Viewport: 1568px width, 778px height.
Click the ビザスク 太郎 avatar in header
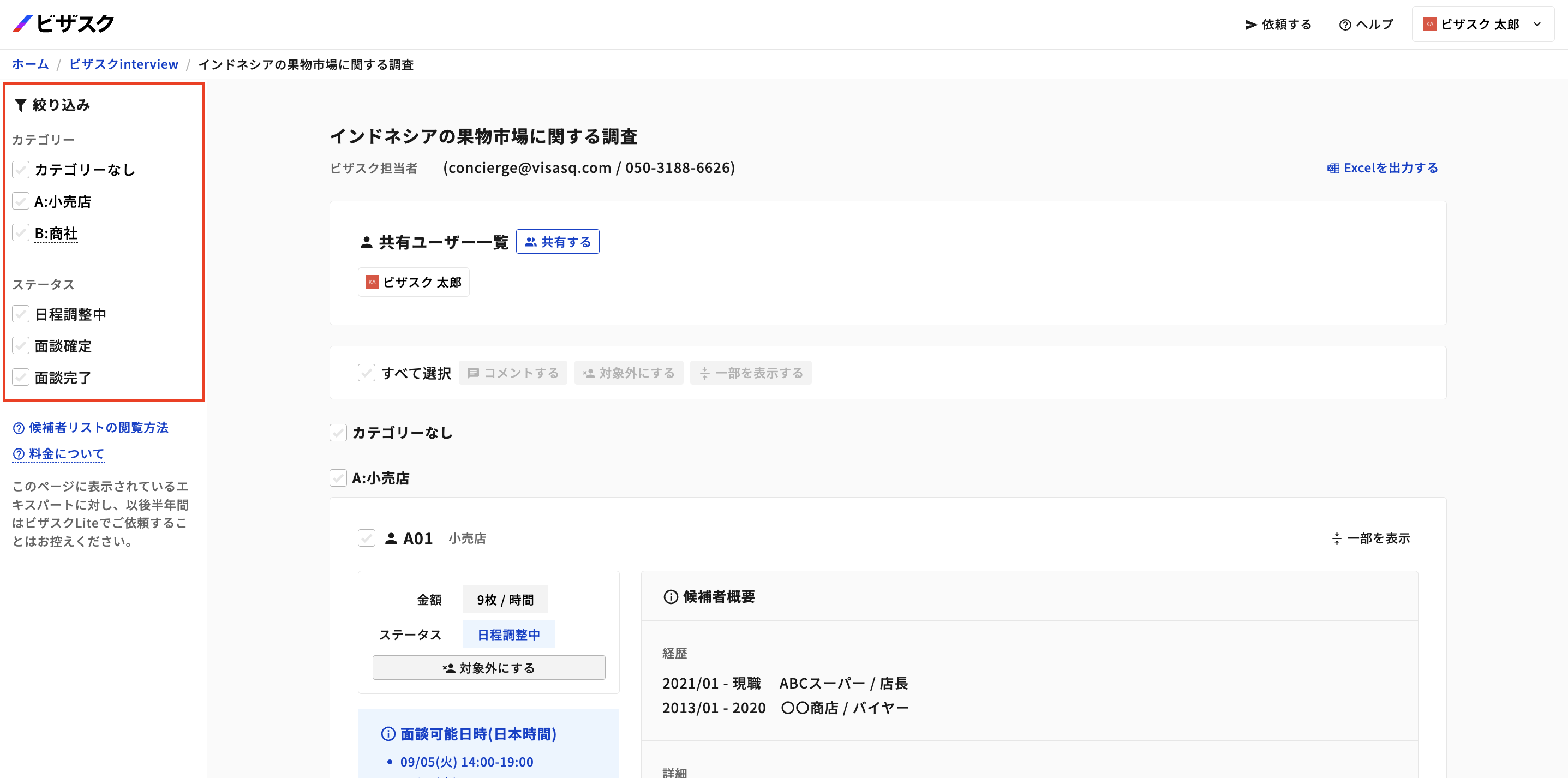(1429, 24)
